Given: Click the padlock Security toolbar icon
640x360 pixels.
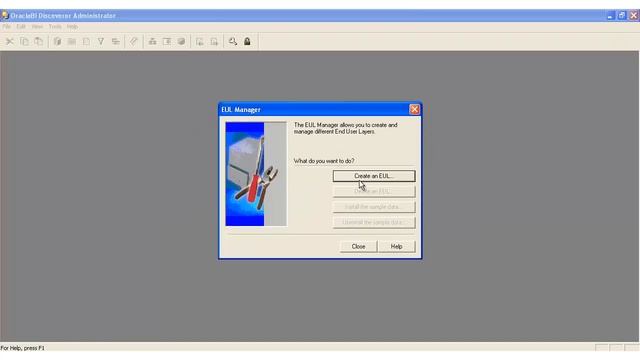Looking at the screenshot, I should (x=247, y=42).
